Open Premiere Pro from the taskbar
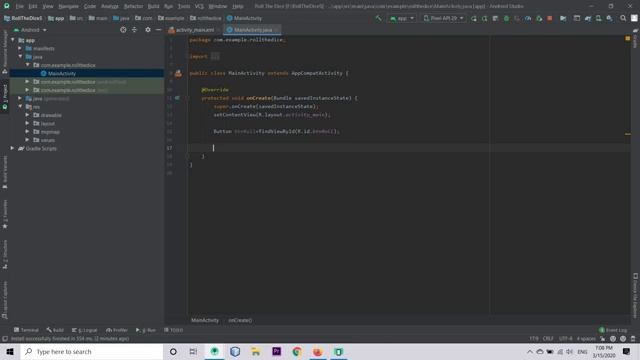Image resolution: width=640 pixels, height=360 pixels. click(276, 351)
